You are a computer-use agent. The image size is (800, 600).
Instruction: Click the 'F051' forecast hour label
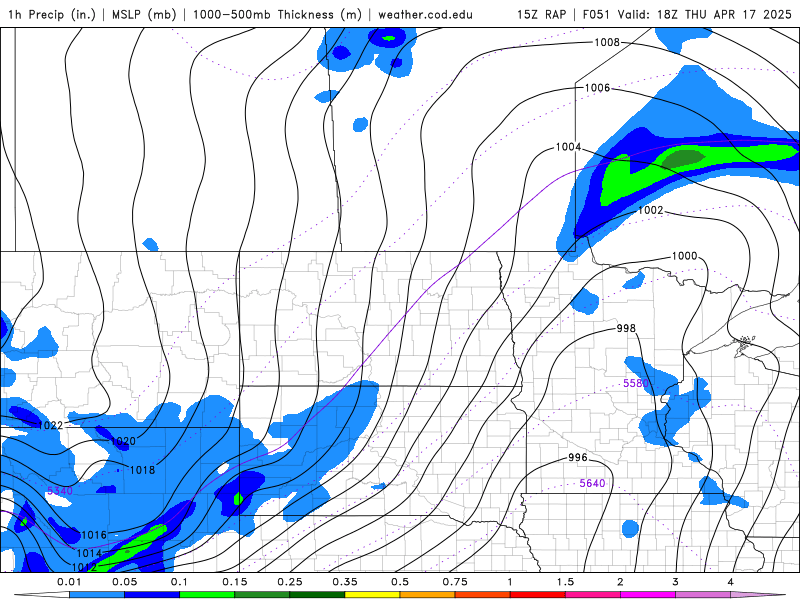596,14
